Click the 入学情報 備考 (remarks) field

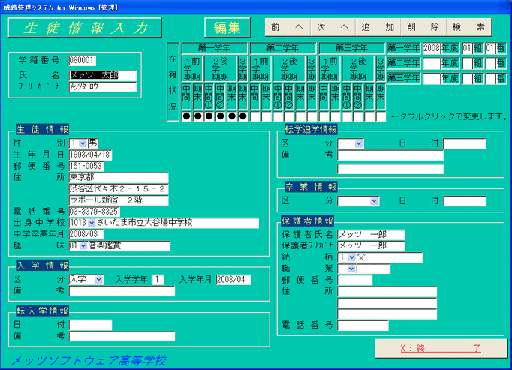tap(122, 291)
